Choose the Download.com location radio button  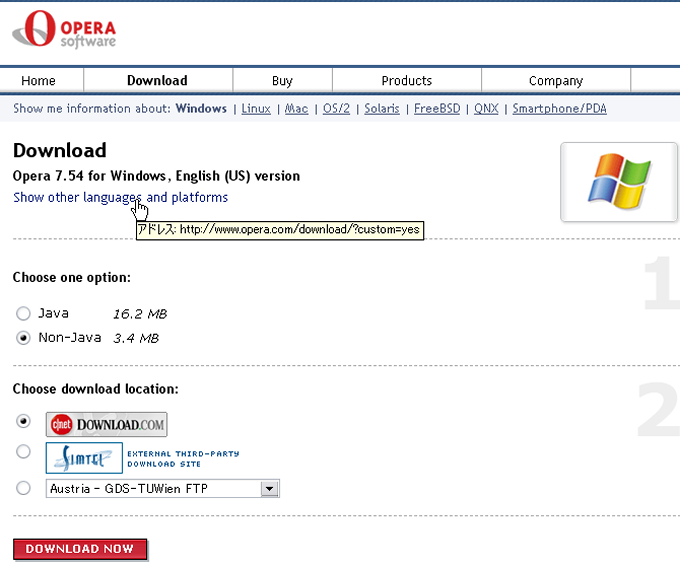click(x=24, y=421)
